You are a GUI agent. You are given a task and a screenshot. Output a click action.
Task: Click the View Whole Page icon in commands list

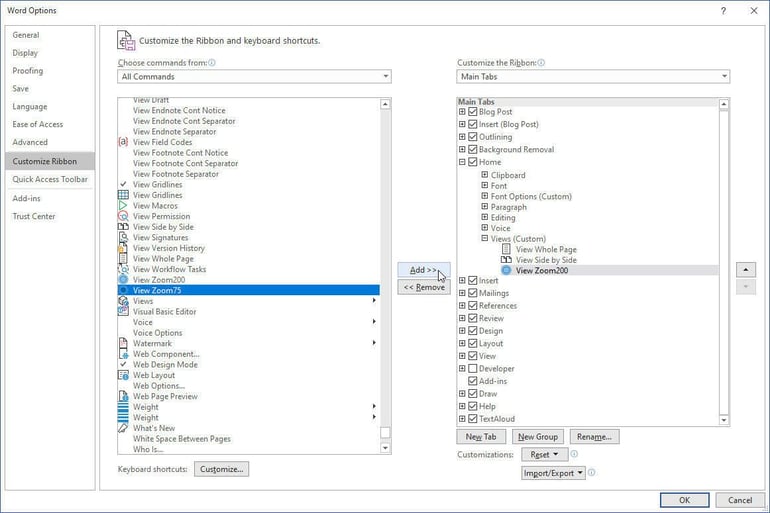click(123, 259)
